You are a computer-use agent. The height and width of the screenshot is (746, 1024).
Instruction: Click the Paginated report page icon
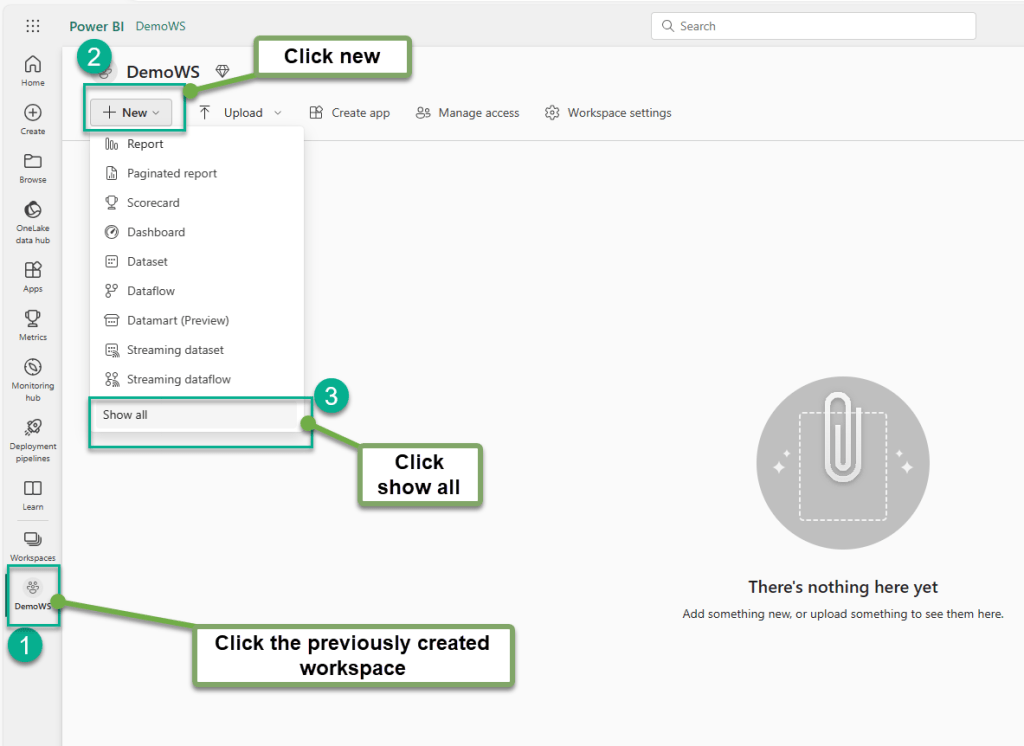click(x=112, y=173)
